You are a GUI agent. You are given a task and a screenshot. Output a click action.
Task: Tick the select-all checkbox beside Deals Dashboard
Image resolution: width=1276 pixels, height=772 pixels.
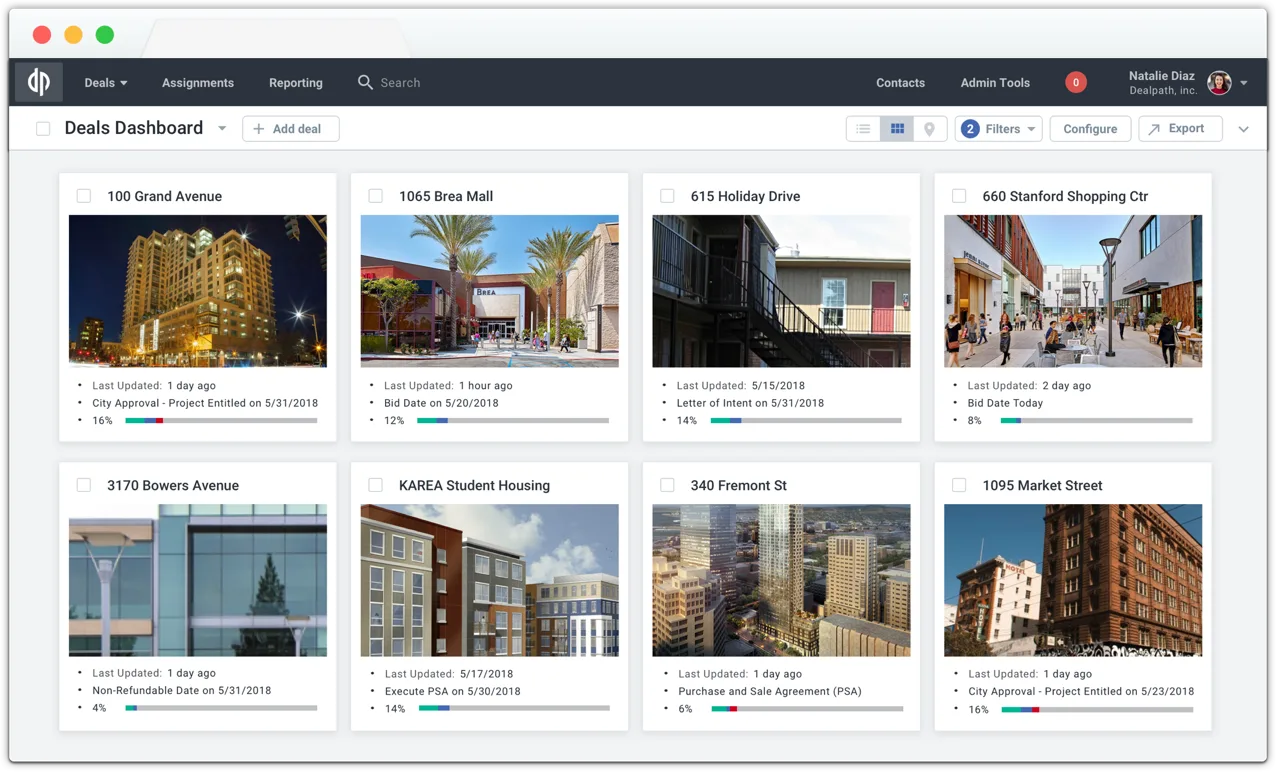(41, 128)
